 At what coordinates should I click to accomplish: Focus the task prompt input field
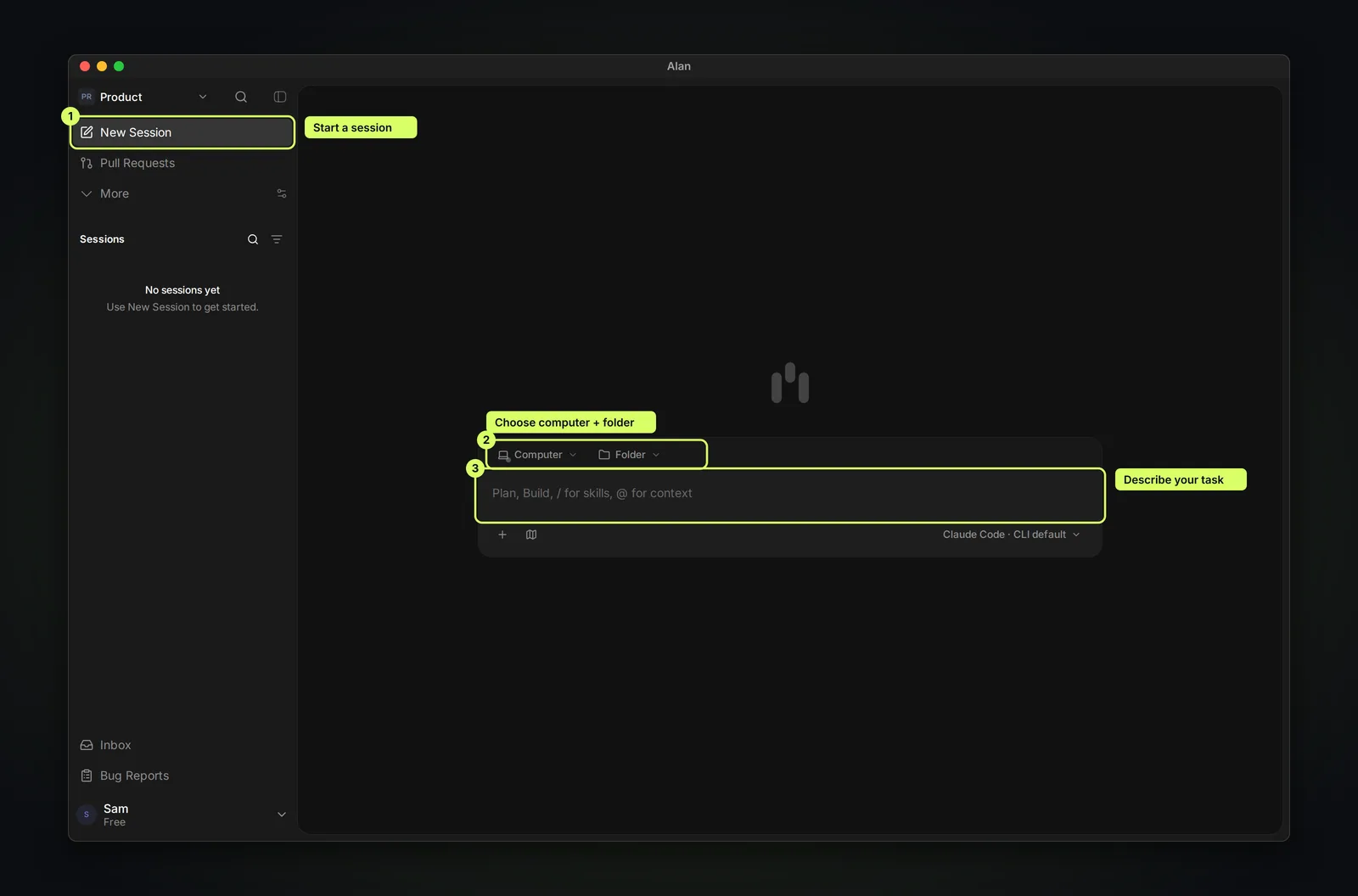789,495
